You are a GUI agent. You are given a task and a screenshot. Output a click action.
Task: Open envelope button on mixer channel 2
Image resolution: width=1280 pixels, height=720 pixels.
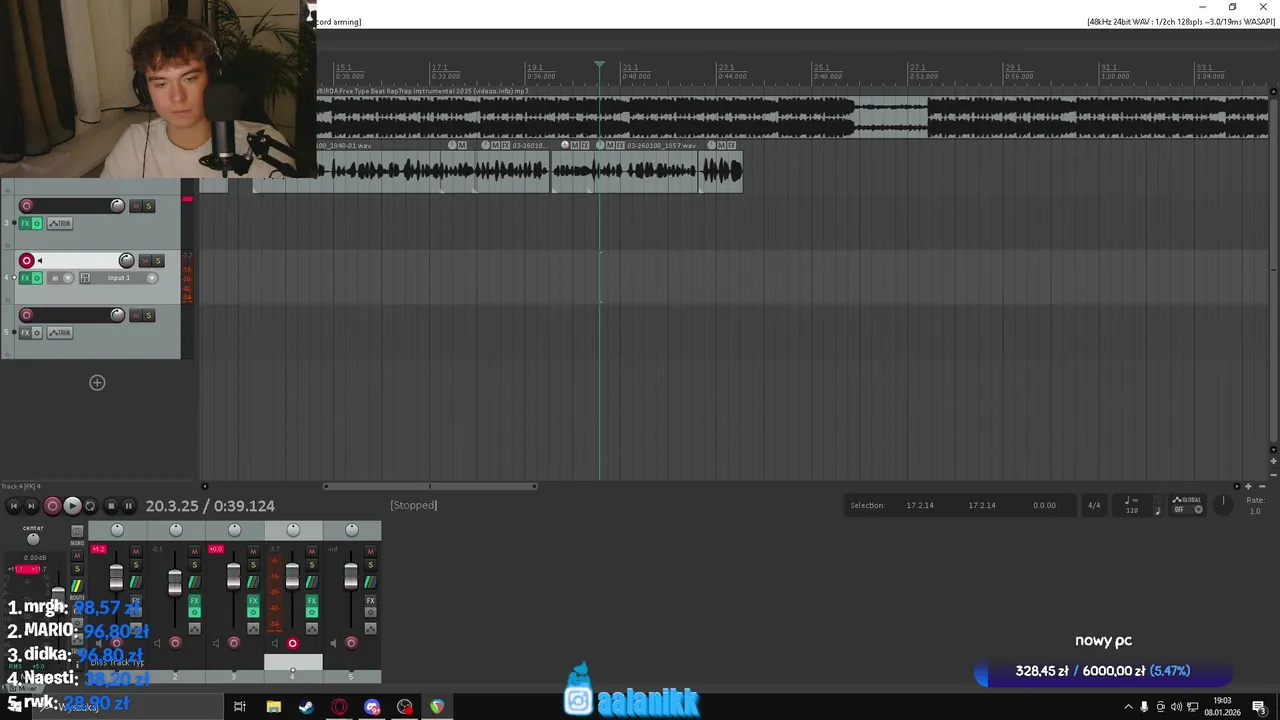(195, 628)
